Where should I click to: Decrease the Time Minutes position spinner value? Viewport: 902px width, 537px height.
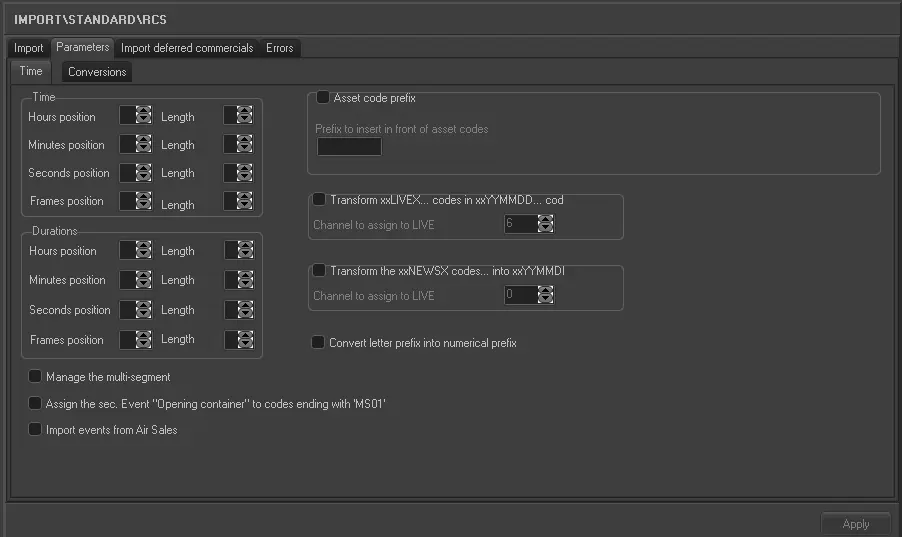pyautogui.click(x=143, y=150)
